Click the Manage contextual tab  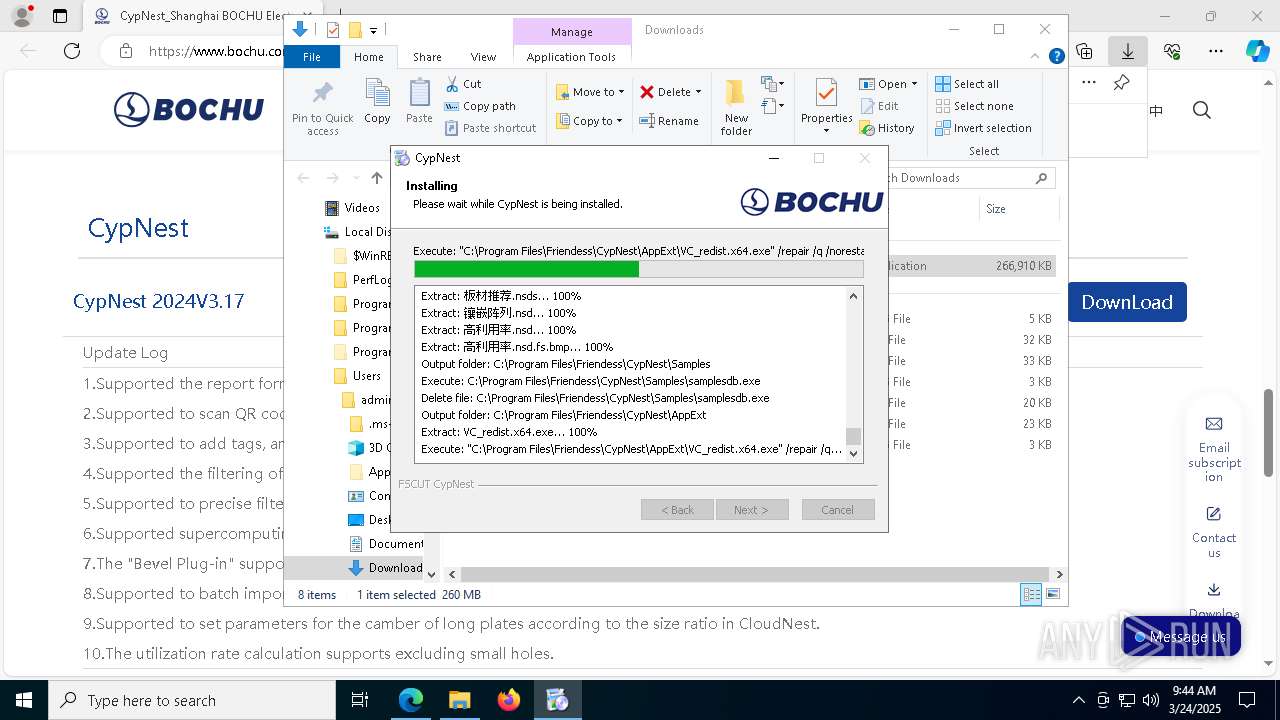pos(572,32)
